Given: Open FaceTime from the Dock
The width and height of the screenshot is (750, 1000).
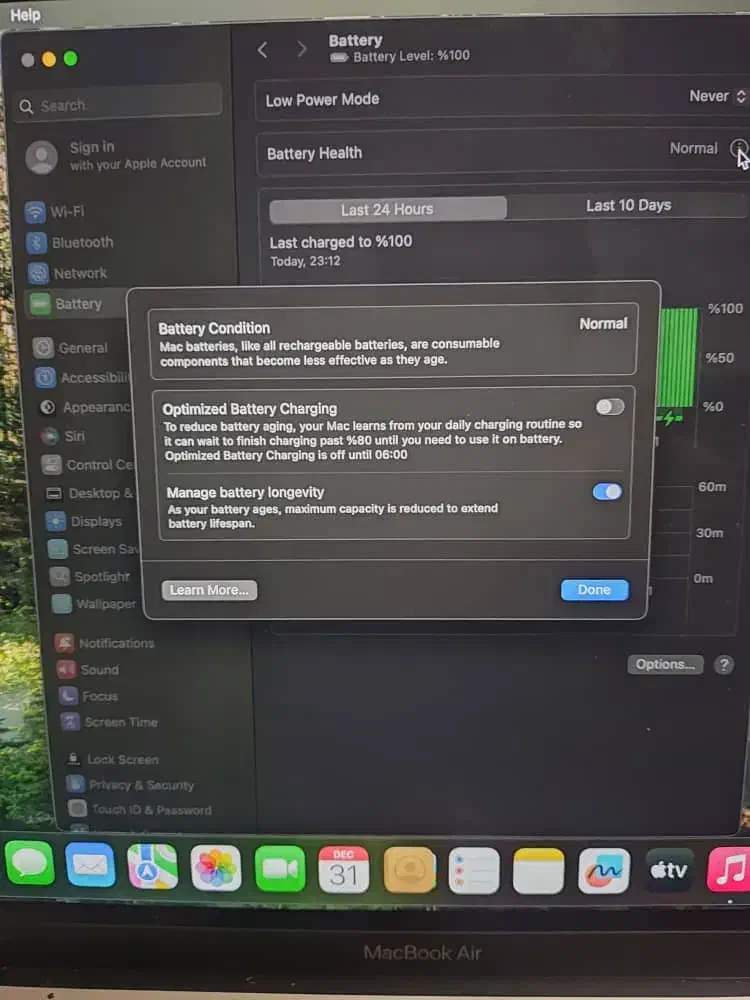Looking at the screenshot, I should (x=279, y=869).
